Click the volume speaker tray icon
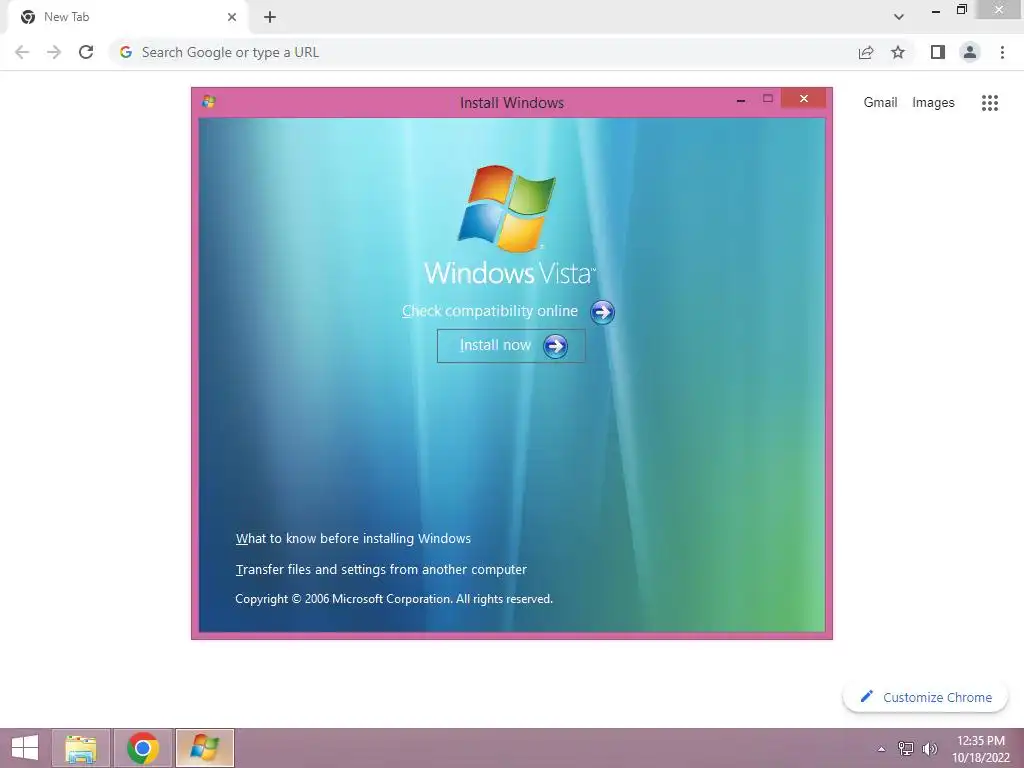 click(x=929, y=748)
